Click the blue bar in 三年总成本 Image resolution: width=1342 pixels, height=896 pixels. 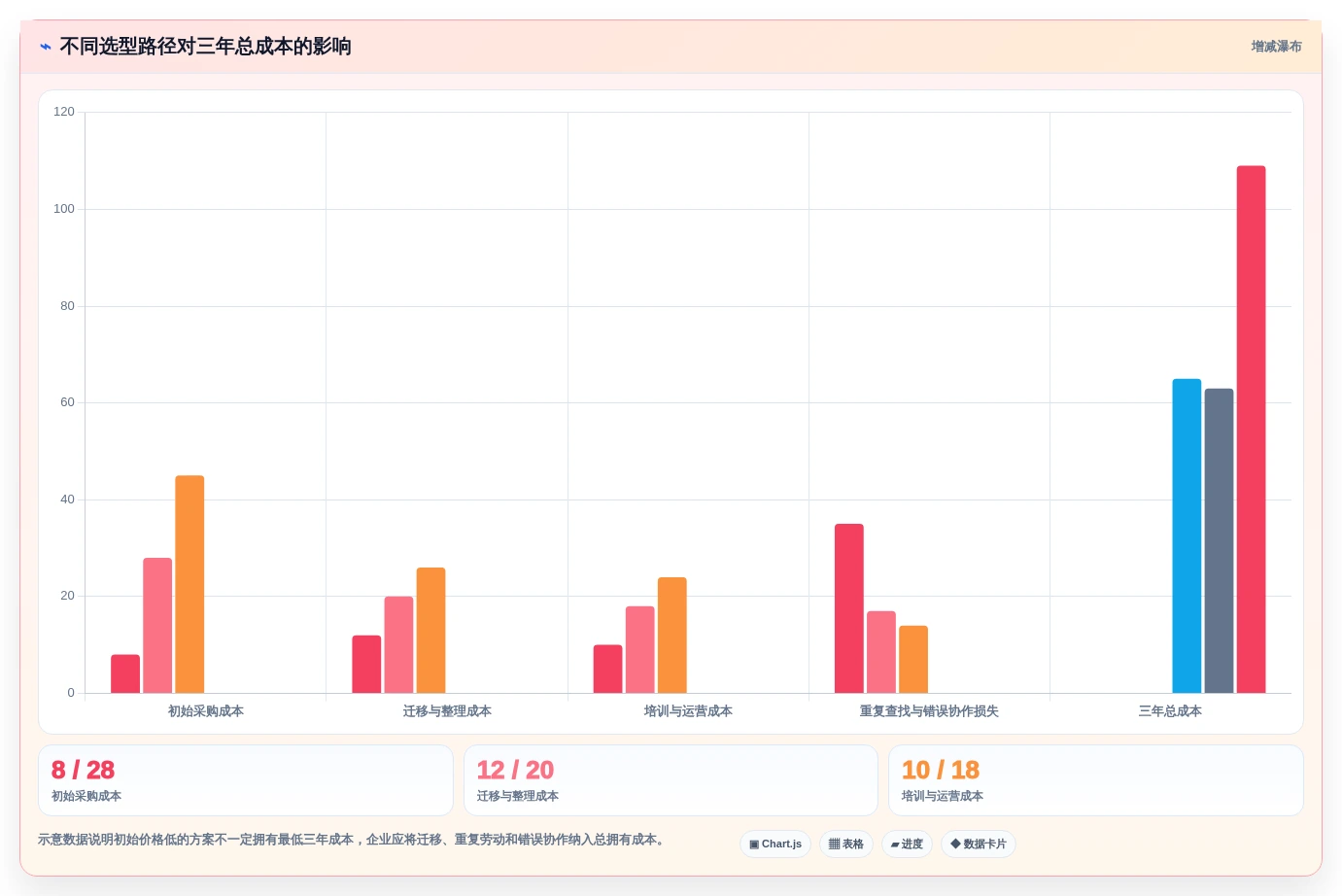point(1187,535)
